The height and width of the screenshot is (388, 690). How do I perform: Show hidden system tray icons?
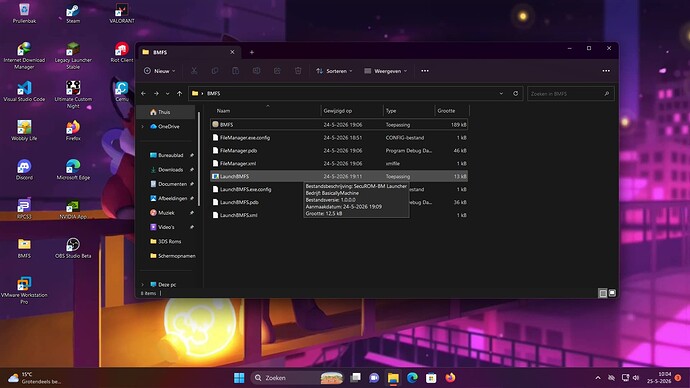pos(598,378)
